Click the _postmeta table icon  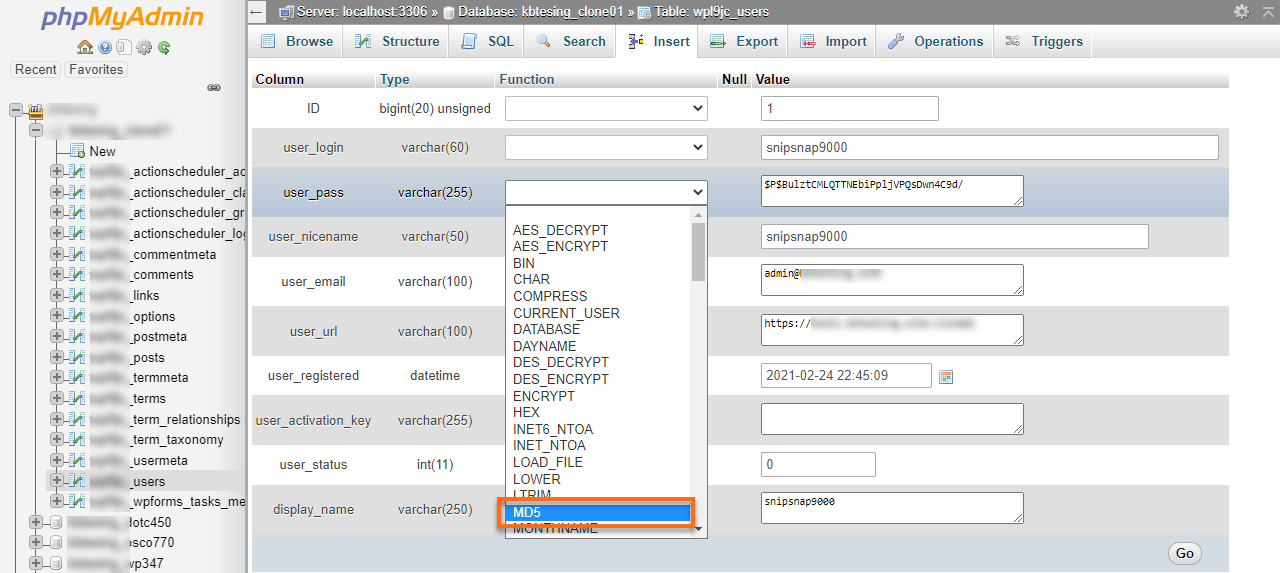[x=77, y=337]
